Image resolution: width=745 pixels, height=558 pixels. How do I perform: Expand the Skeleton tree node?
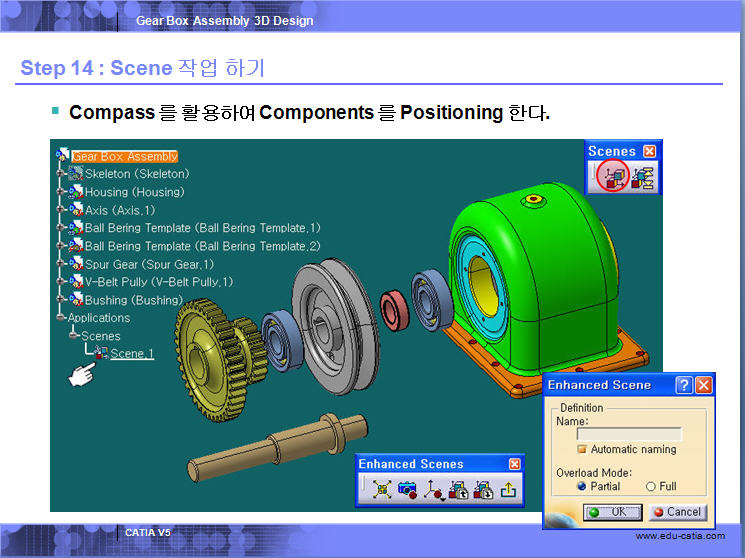coord(61,174)
